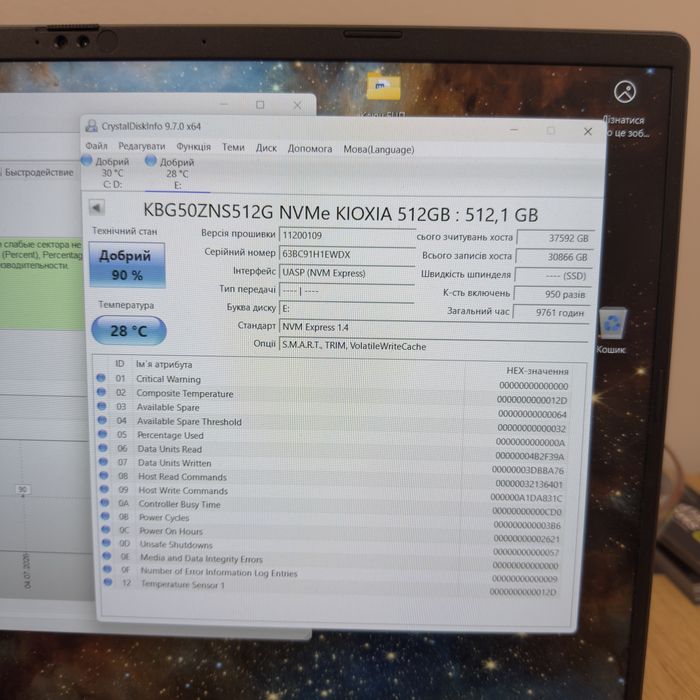Click the total host reads value 37592 GB
This screenshot has width=700, height=700.
point(555,238)
